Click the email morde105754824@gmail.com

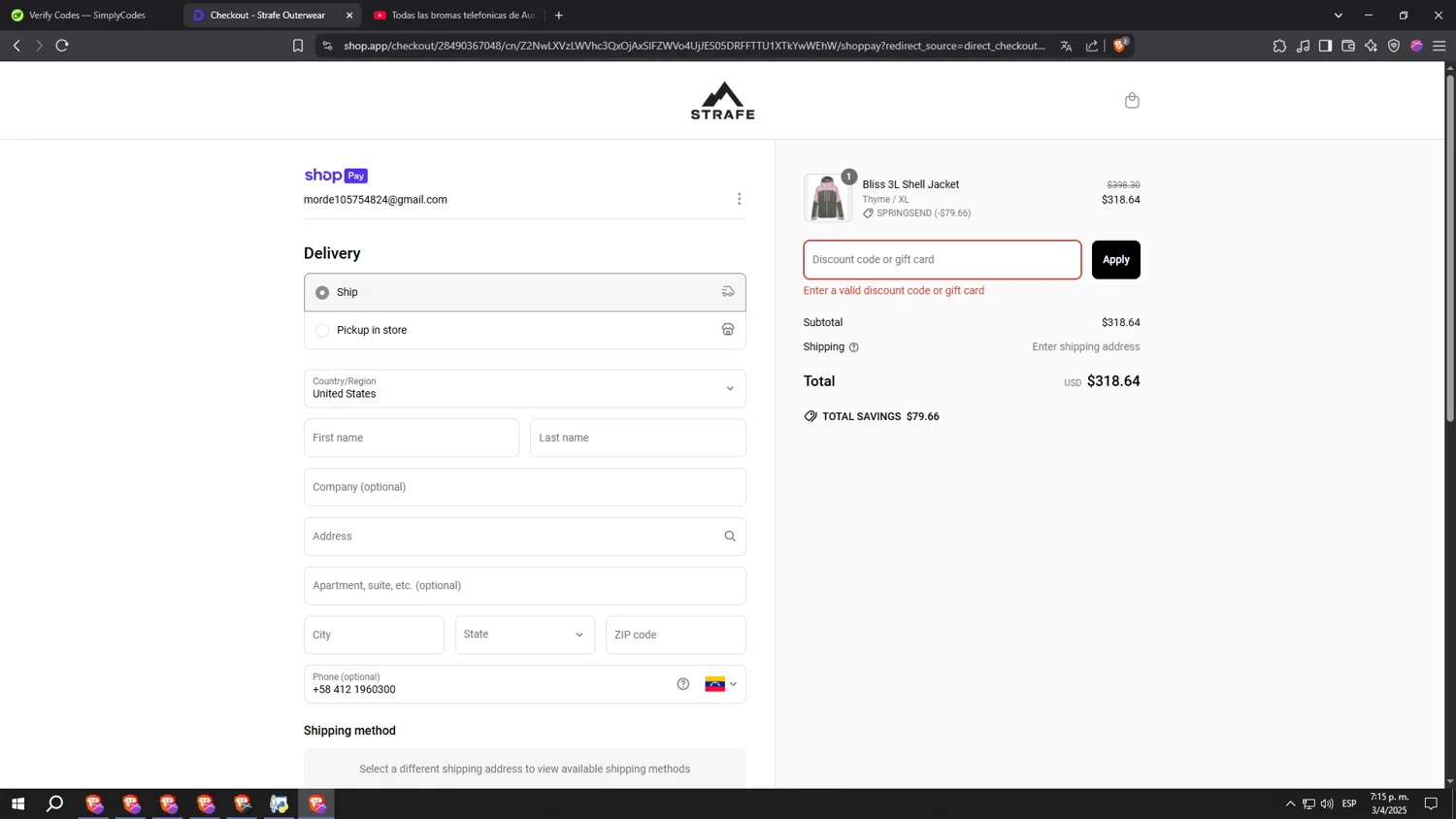click(376, 200)
